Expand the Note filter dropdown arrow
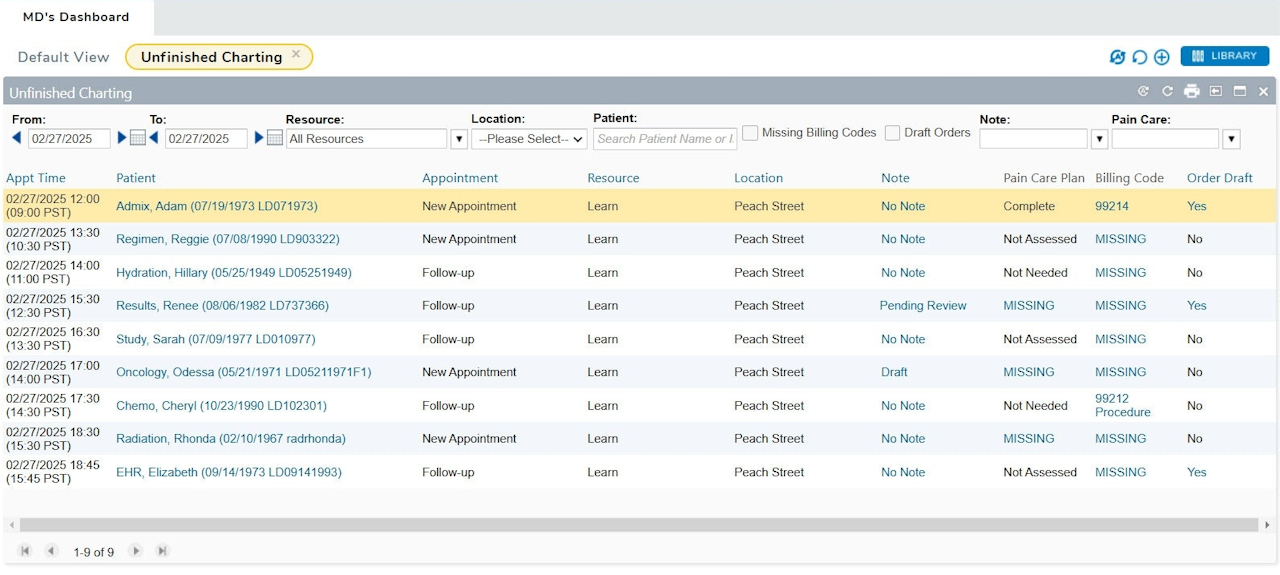Screen dimensions: 1280x575 pos(1099,139)
